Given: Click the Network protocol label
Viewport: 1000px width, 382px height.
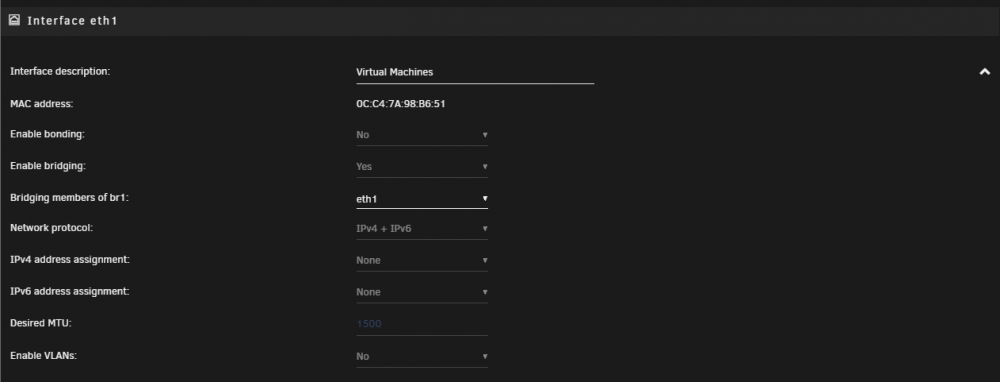Looking at the screenshot, I should (51, 228).
